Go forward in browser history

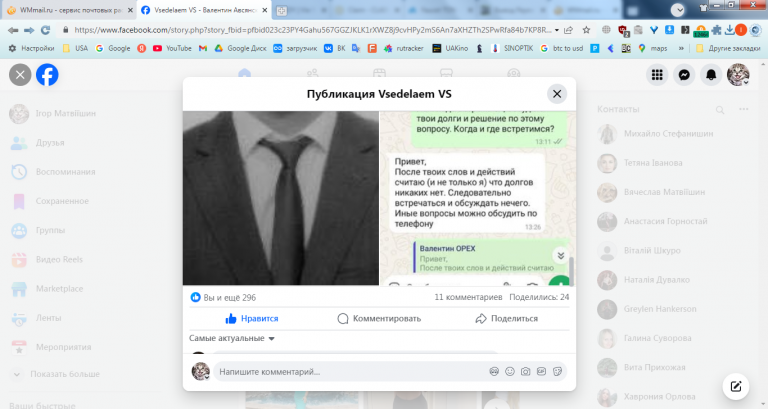[x=29, y=30]
